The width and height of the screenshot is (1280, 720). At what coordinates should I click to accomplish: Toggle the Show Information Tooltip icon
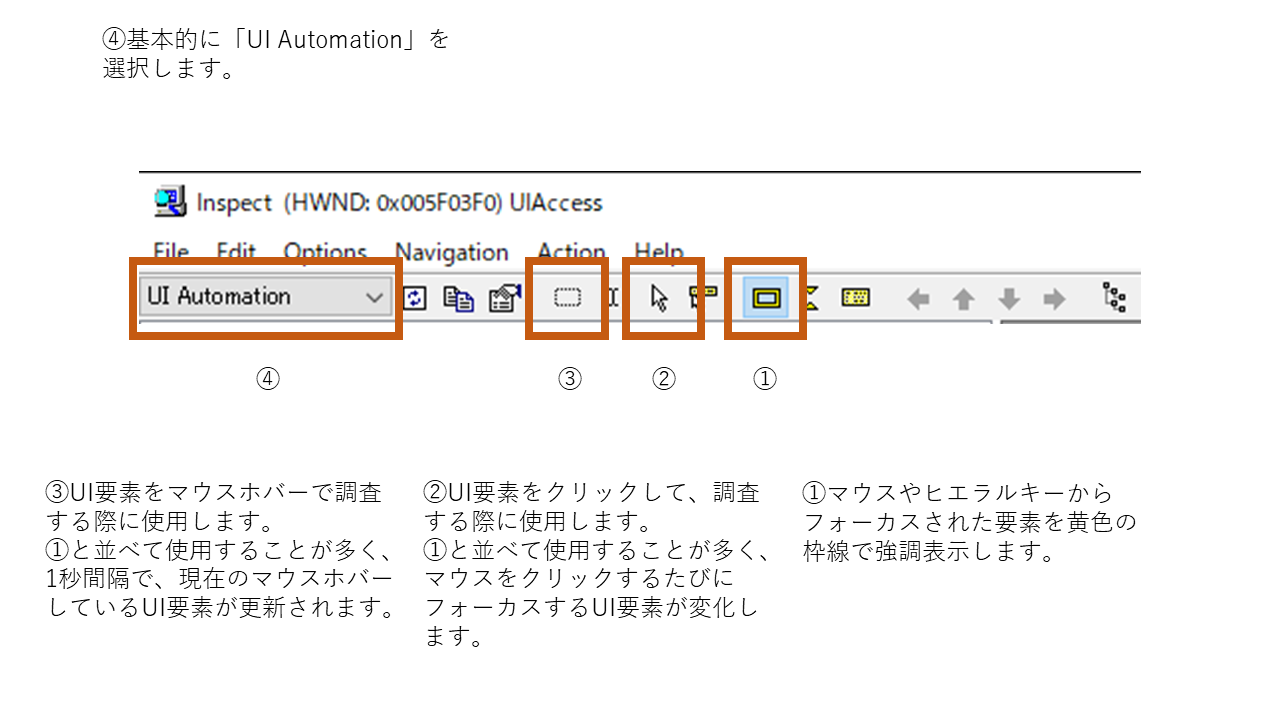pyautogui.click(x=855, y=297)
